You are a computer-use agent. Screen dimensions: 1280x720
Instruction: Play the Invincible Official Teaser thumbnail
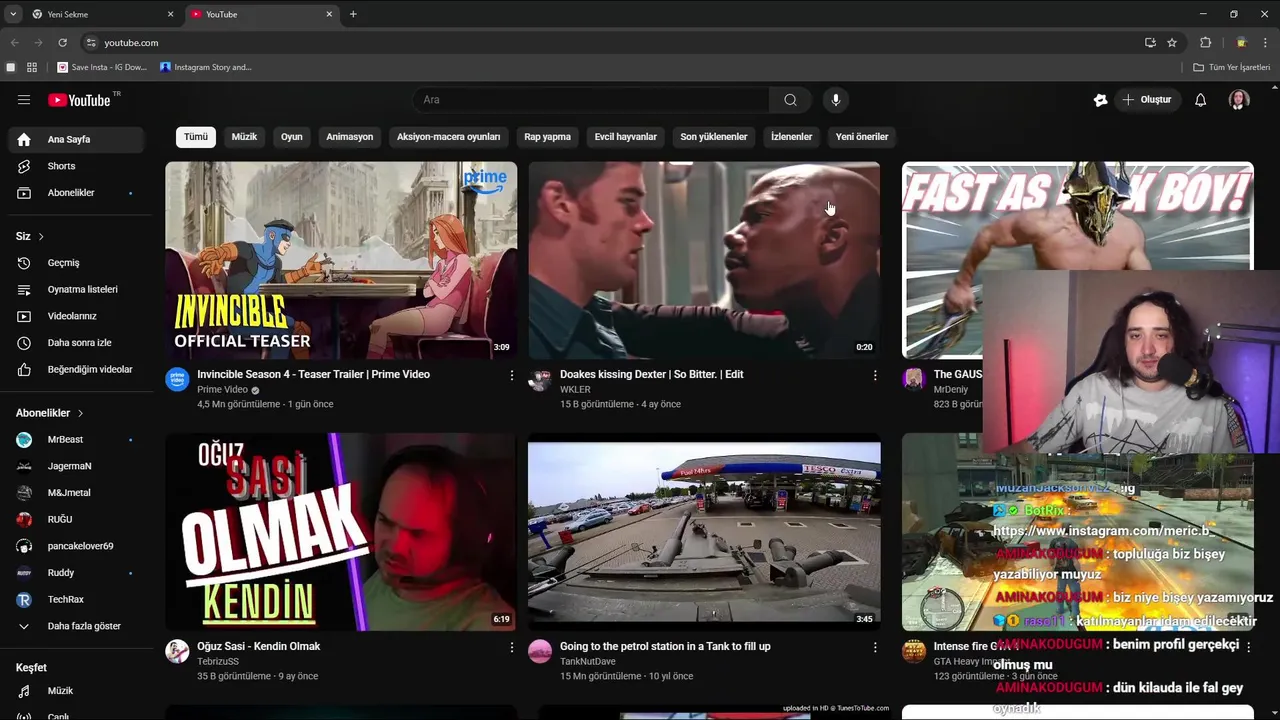341,260
